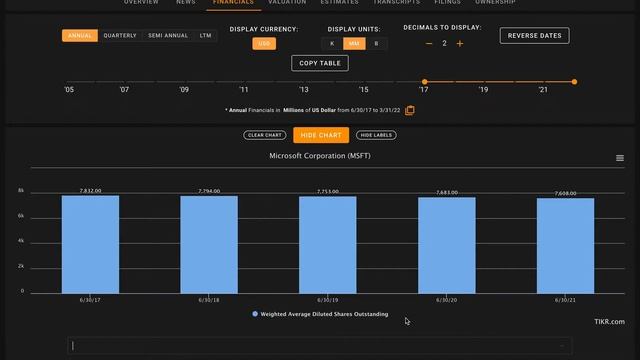The width and height of the screenshot is (640, 360).
Task: Copy the financials description clipboard icon
Action: 409,110
